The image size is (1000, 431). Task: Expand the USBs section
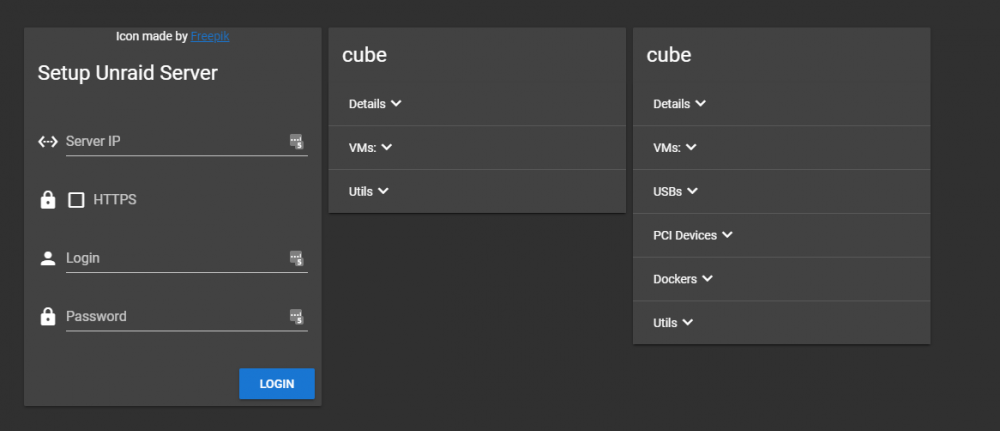781,191
